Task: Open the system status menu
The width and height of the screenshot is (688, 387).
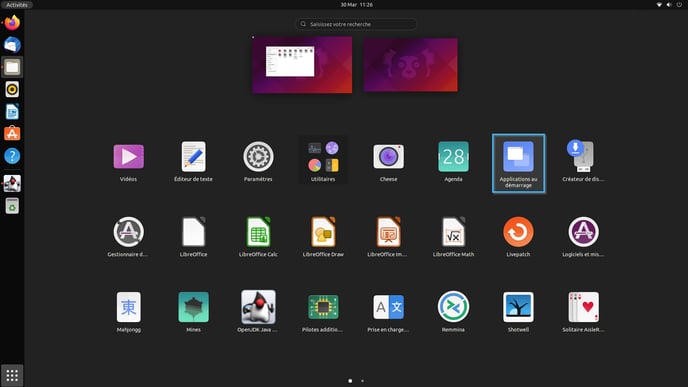Action: 669,5
